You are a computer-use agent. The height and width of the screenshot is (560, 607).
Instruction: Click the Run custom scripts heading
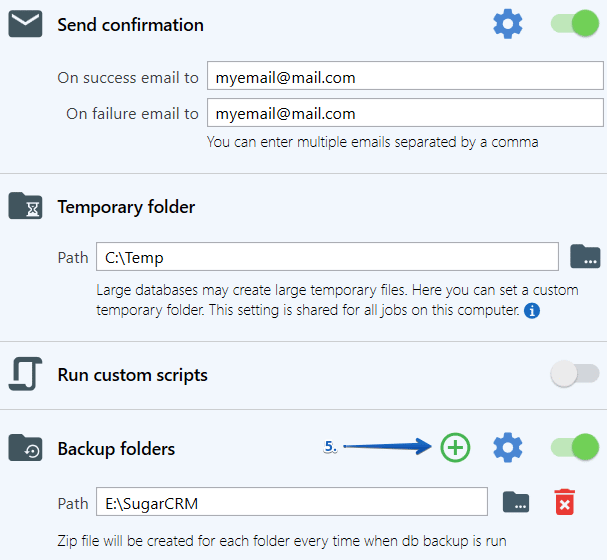click(132, 375)
